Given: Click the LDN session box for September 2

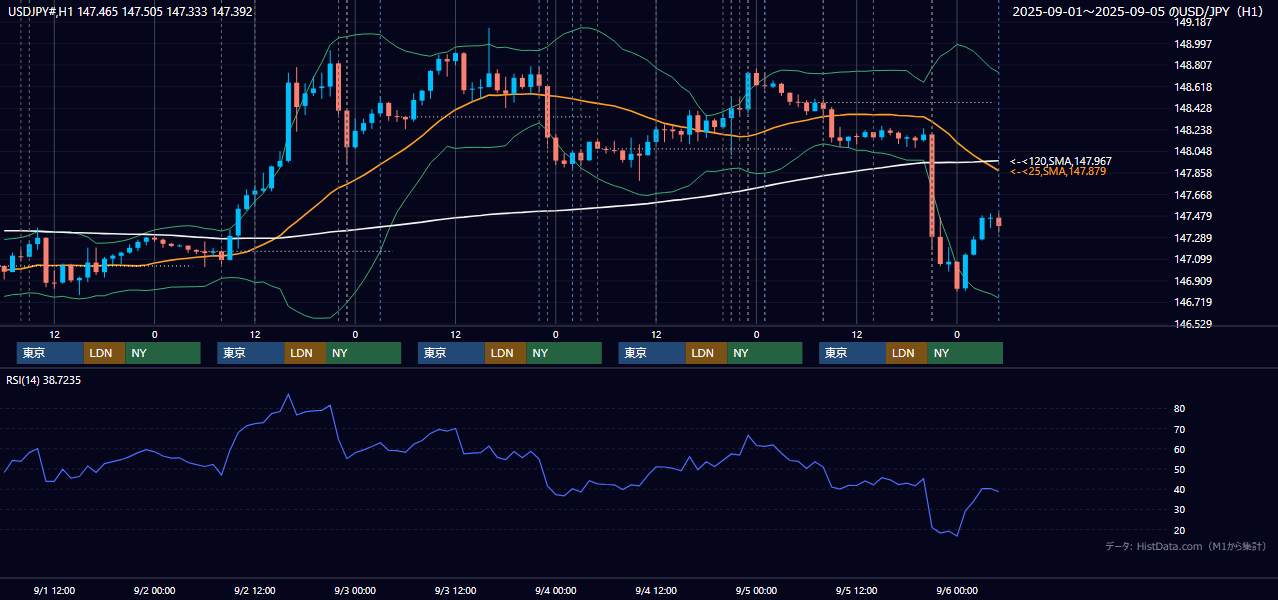Looking at the screenshot, I should point(305,353).
